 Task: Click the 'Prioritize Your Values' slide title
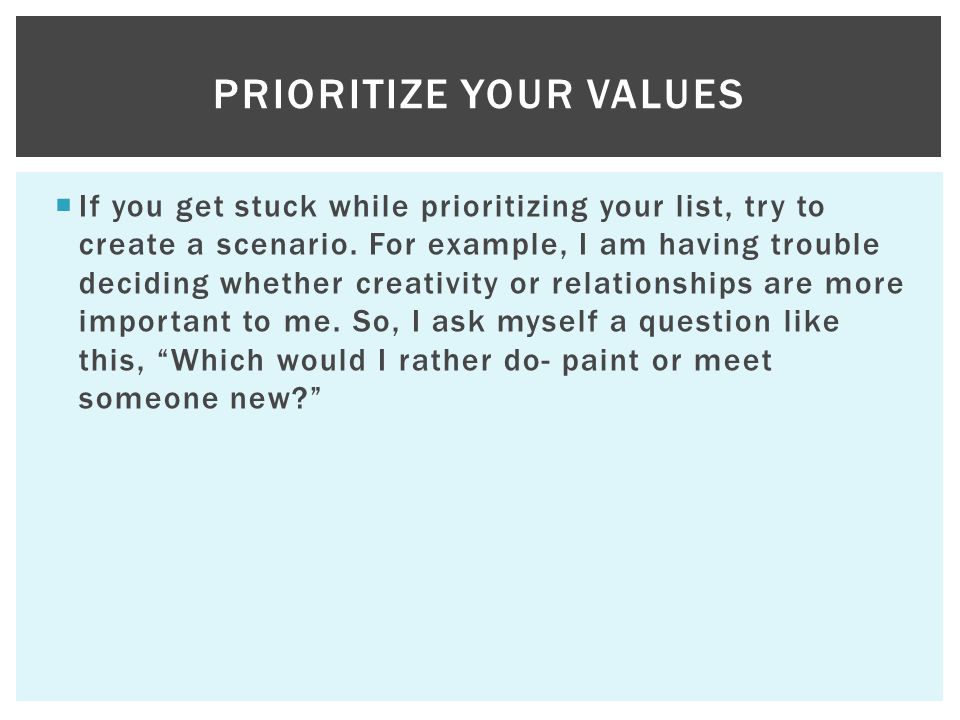[478, 94]
